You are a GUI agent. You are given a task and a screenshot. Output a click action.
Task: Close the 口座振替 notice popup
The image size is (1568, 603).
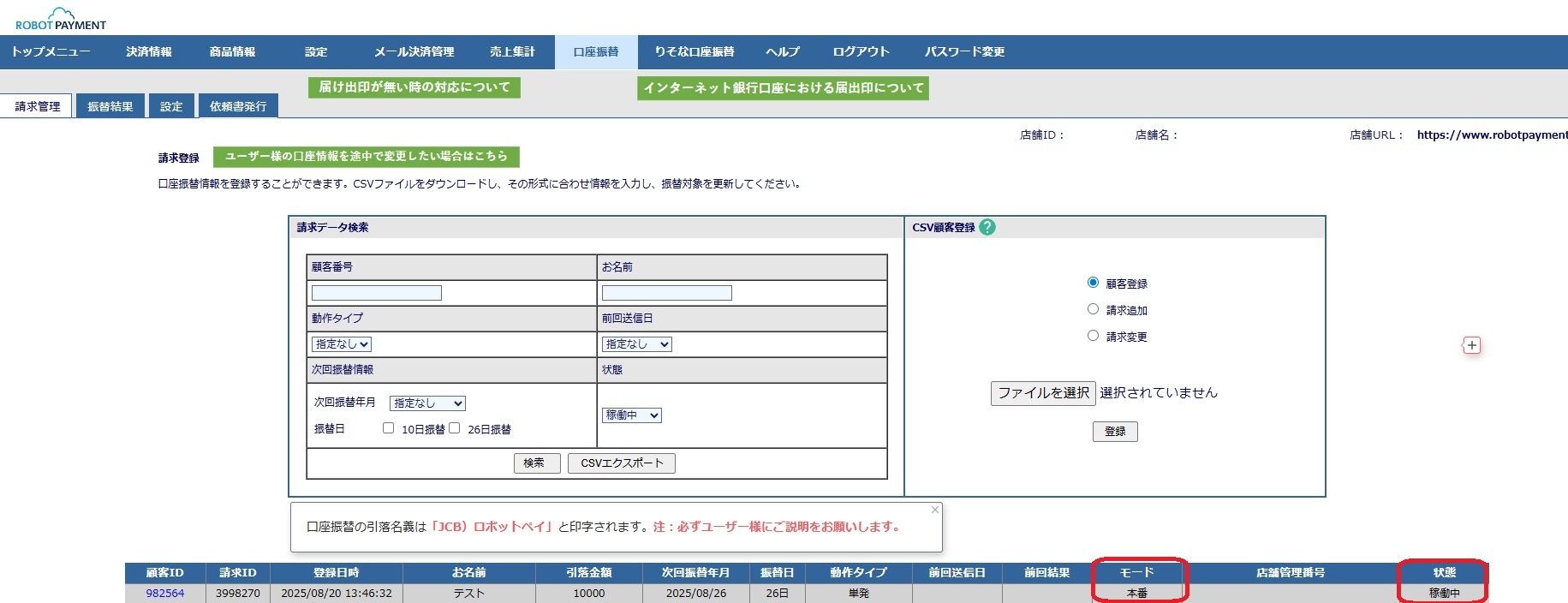935,510
